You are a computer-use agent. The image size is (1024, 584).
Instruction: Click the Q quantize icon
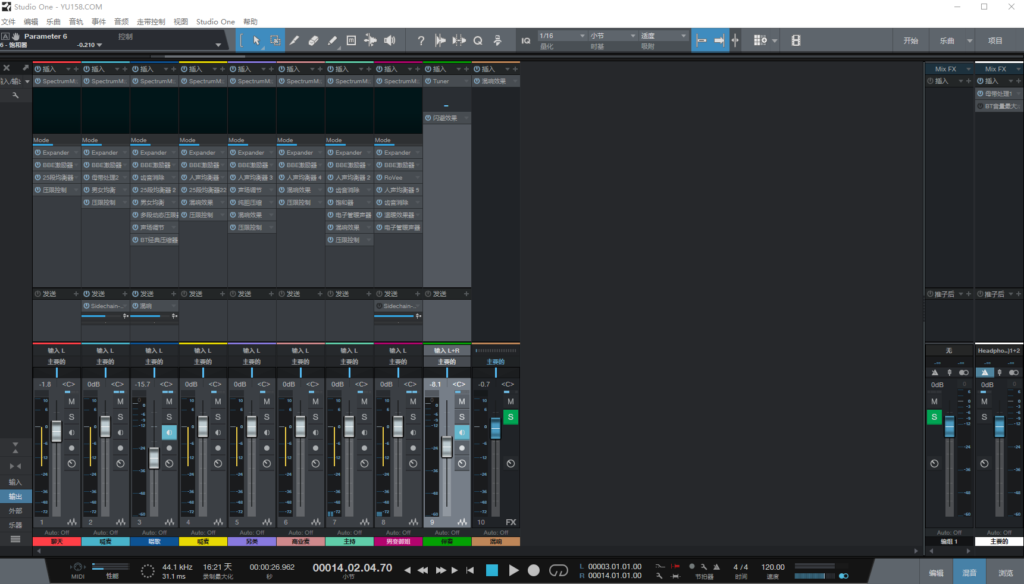point(478,40)
